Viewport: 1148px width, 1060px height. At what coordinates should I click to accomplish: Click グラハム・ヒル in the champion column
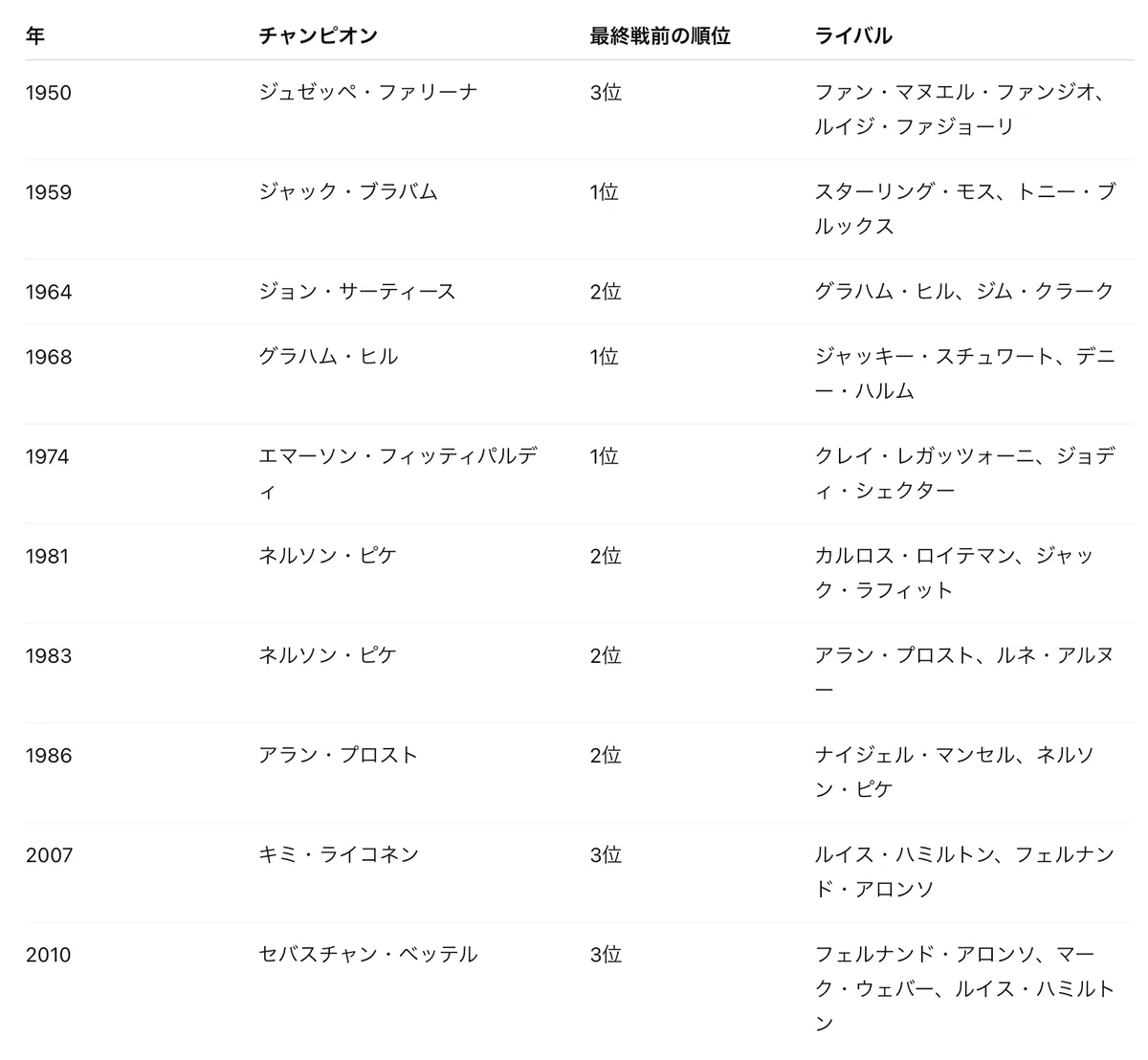(x=328, y=357)
